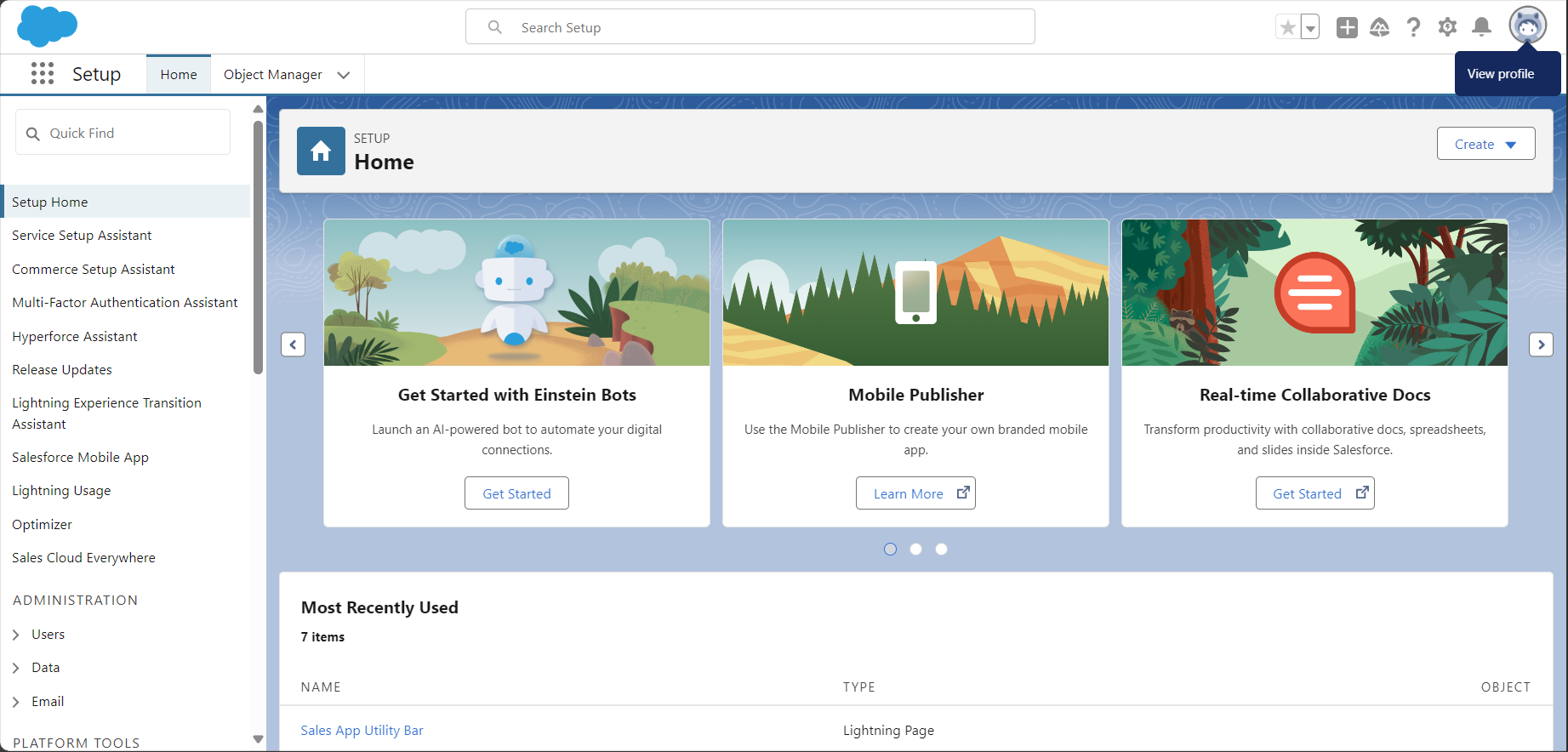Show previous carousel cards with left arrow

pyautogui.click(x=293, y=345)
